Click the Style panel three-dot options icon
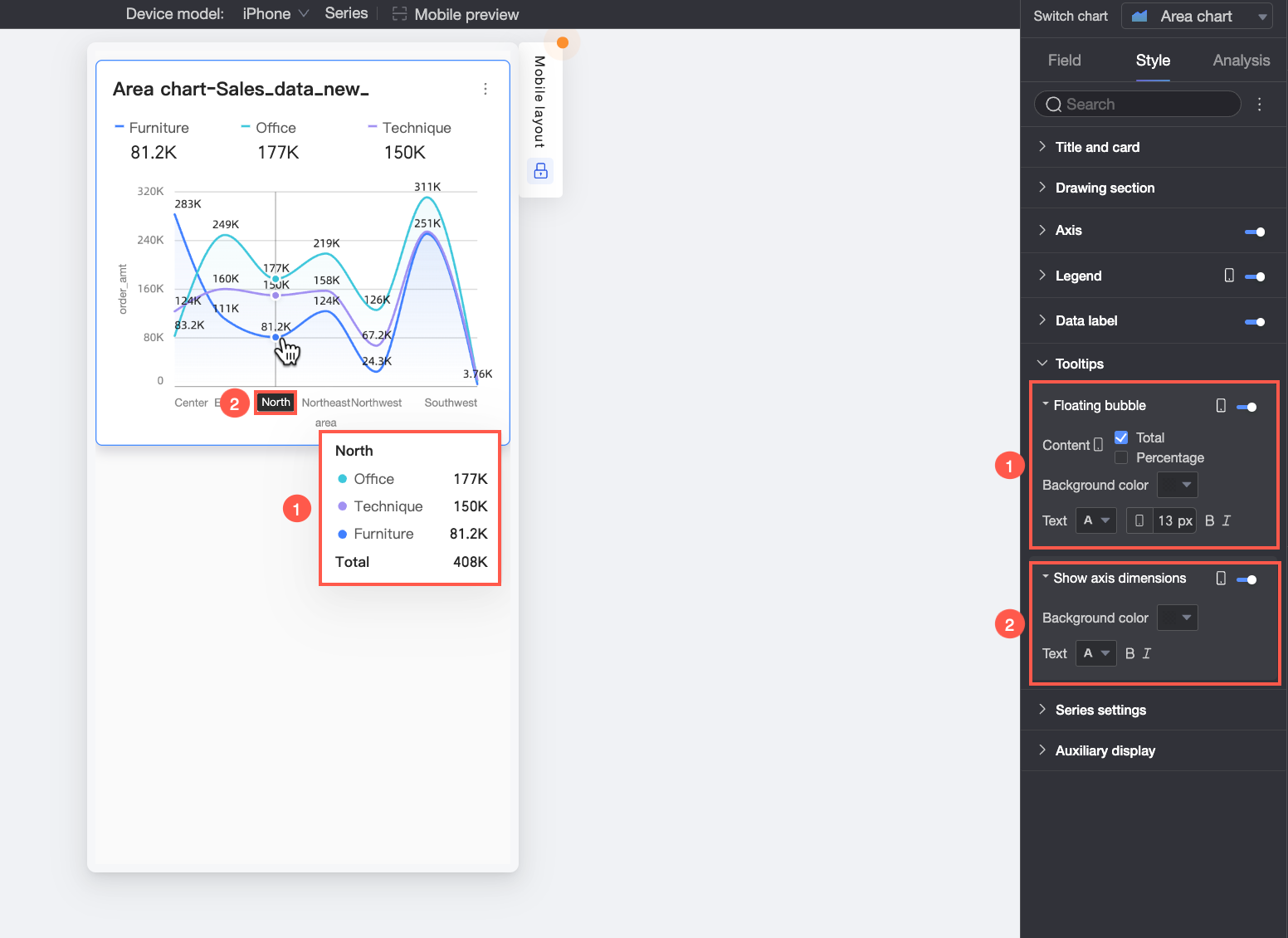The height and width of the screenshot is (938, 1288). click(1260, 104)
